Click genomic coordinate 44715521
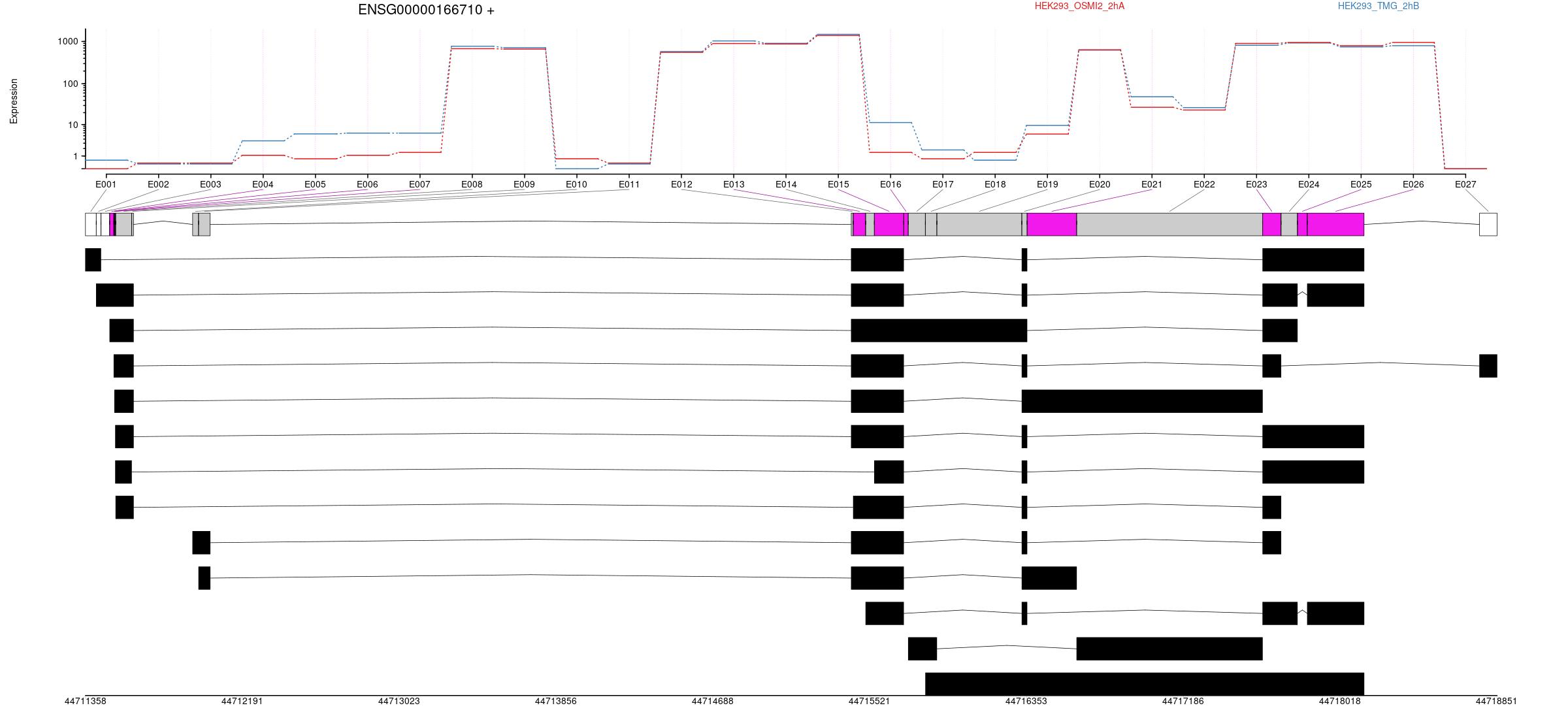 point(869,701)
